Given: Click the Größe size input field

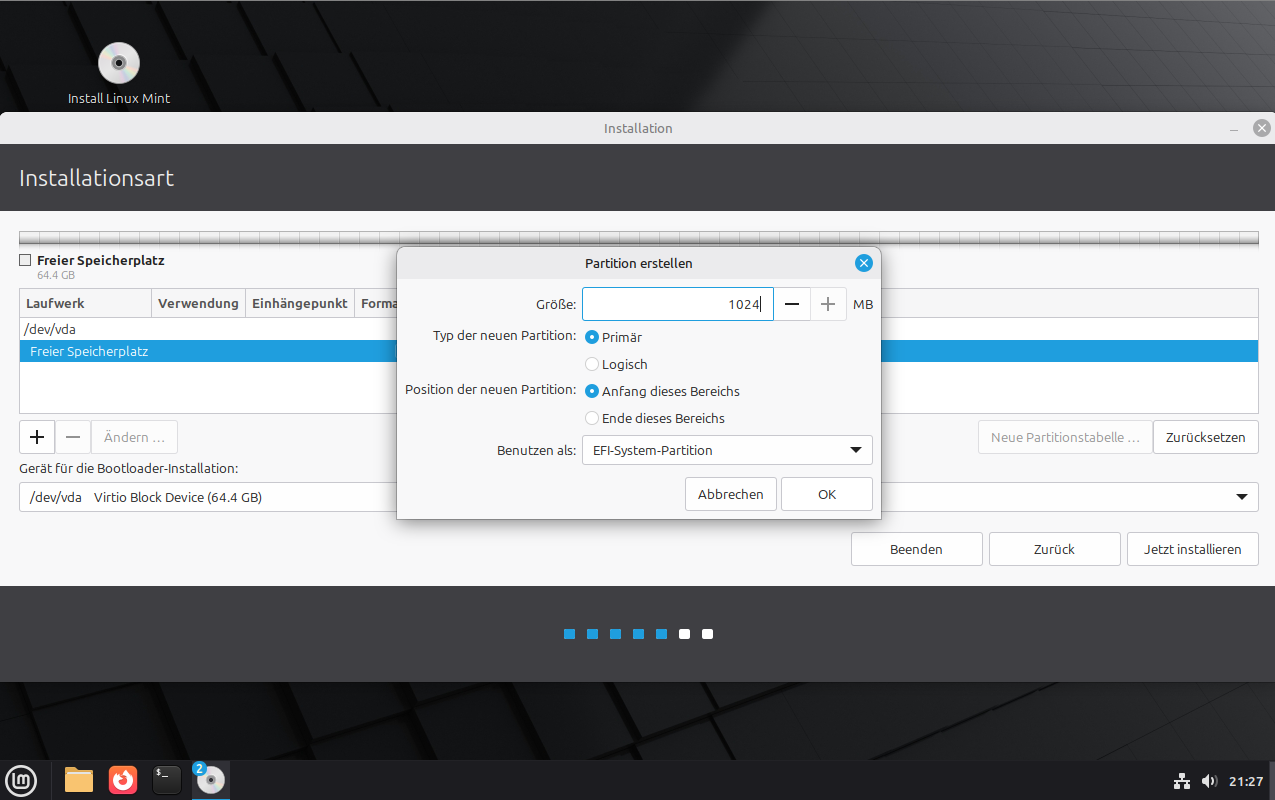Looking at the screenshot, I should pos(677,304).
